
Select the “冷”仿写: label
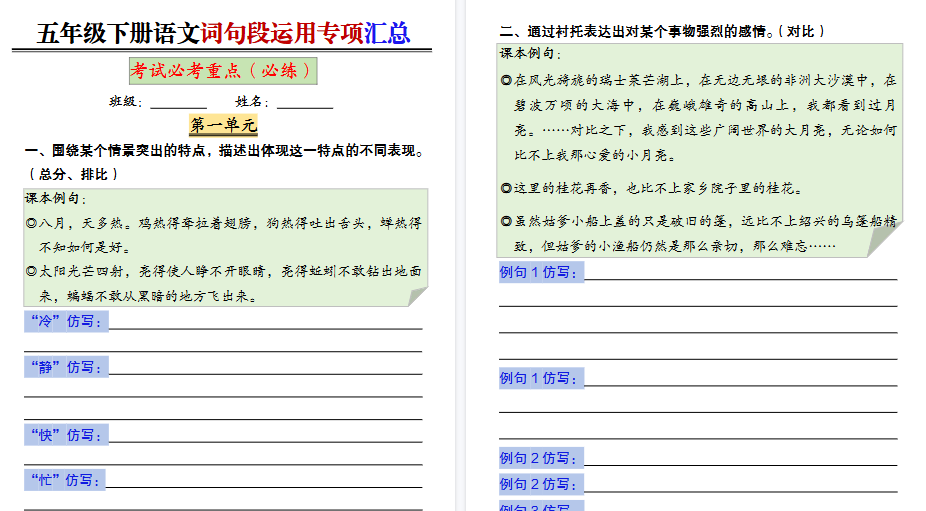pos(66,321)
